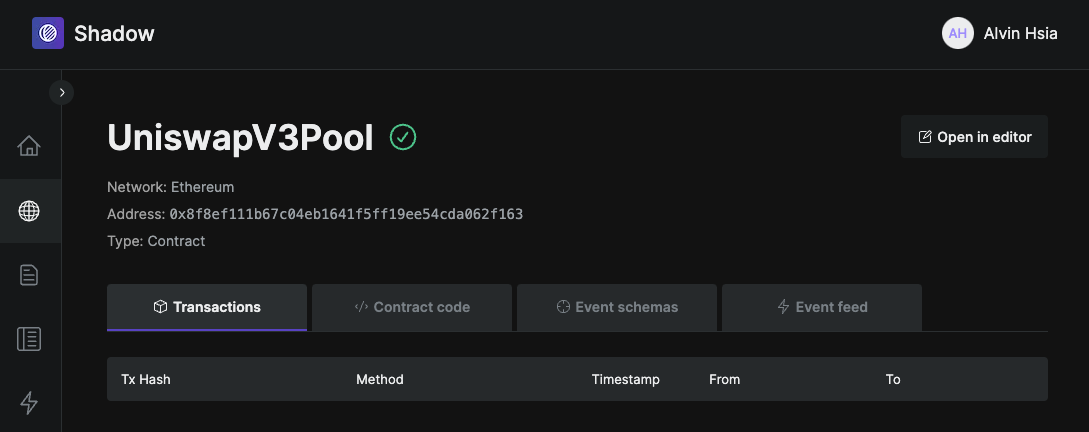Switch to the Contract code tab

412,307
